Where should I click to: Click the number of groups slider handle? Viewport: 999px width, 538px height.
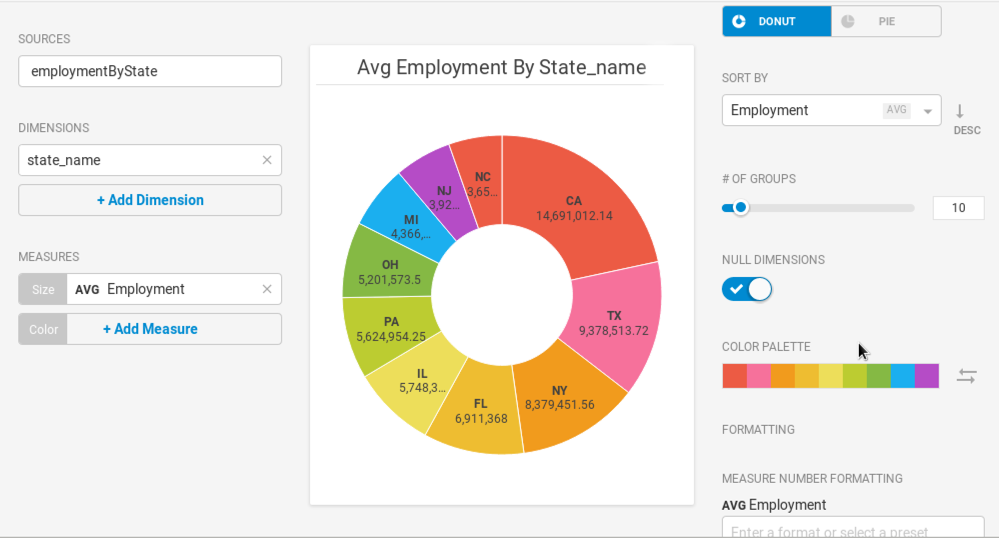click(740, 208)
